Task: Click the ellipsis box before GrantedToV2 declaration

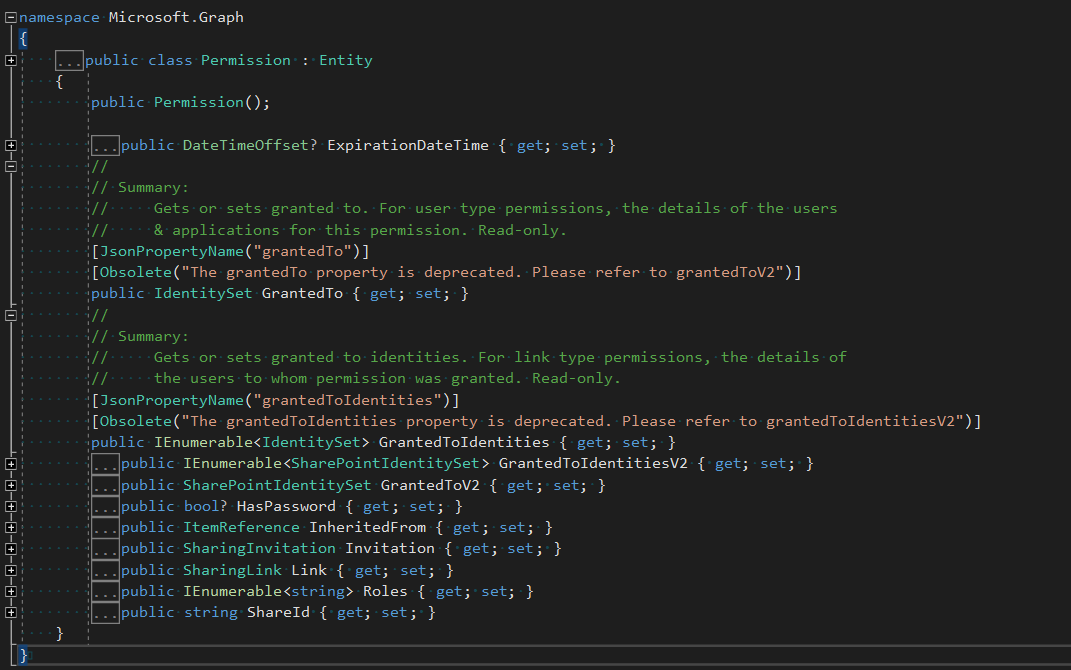Action: coord(105,486)
